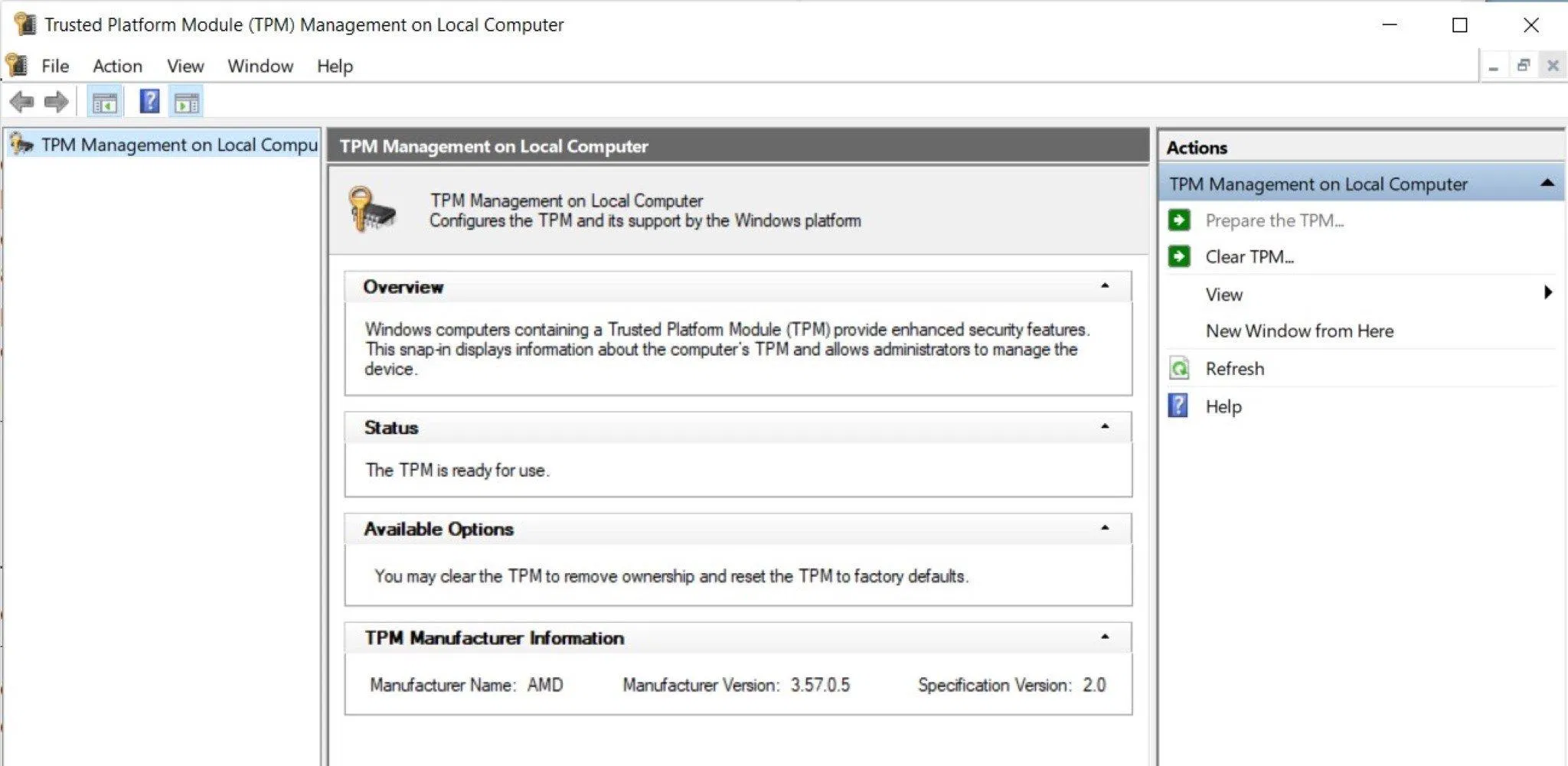
Task: Collapse the Status section
Action: click(1105, 426)
